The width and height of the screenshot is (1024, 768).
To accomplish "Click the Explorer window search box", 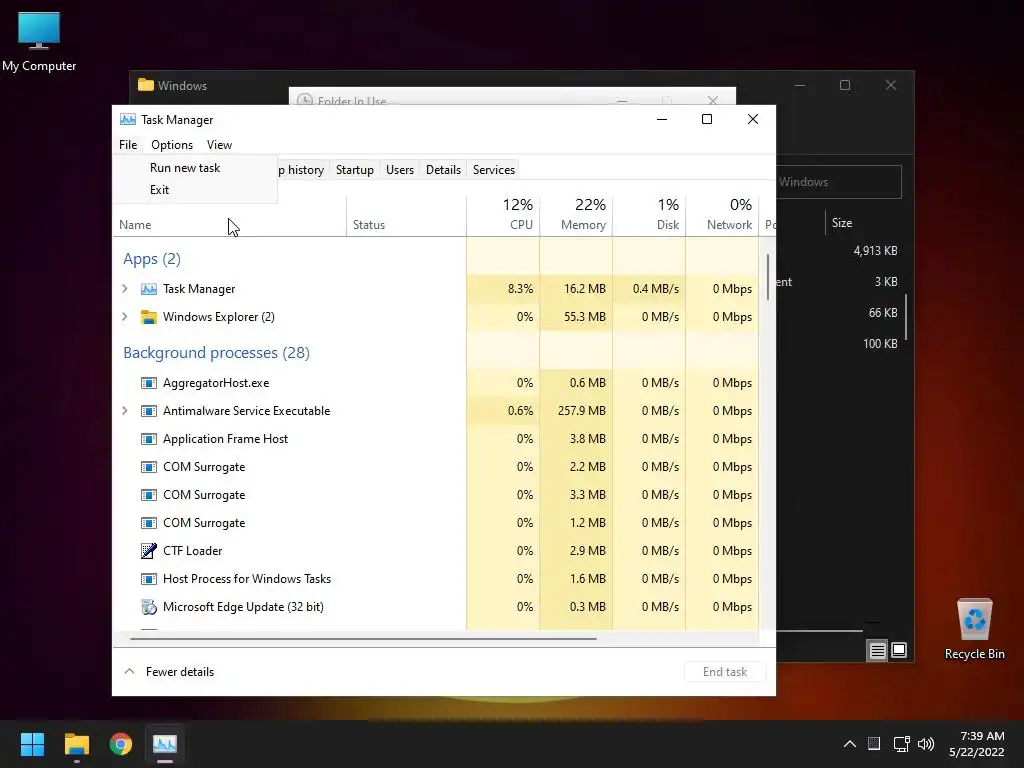I will point(839,182).
